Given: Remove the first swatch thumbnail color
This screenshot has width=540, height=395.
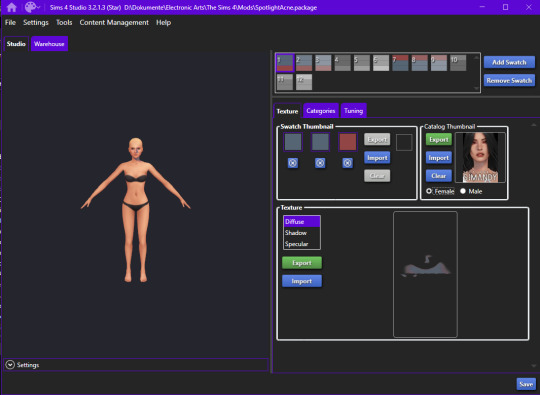Looking at the screenshot, I should coord(293,163).
